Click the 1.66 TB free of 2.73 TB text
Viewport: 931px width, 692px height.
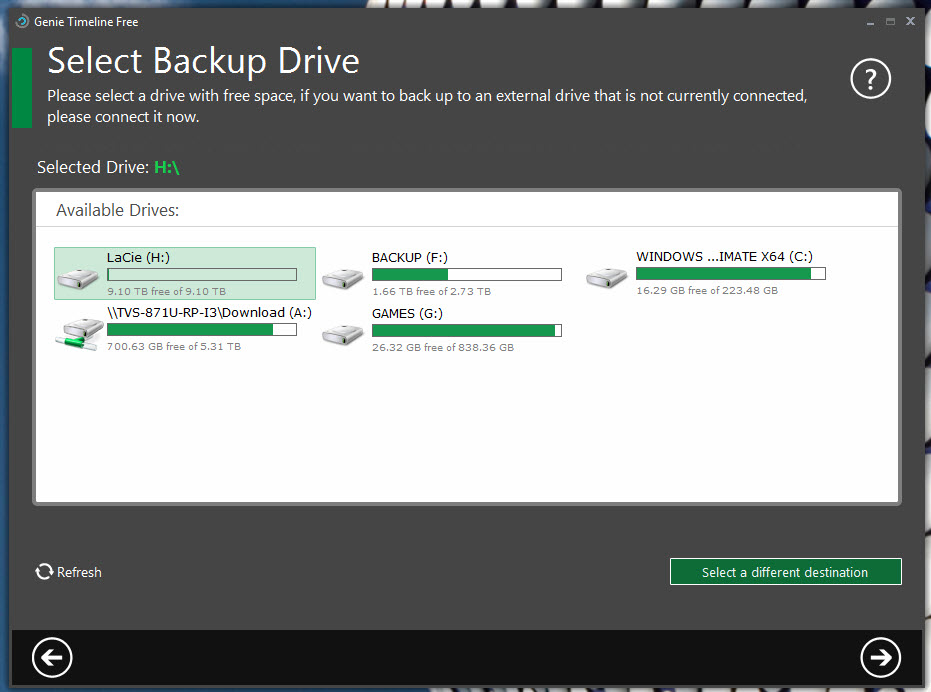click(x=432, y=292)
